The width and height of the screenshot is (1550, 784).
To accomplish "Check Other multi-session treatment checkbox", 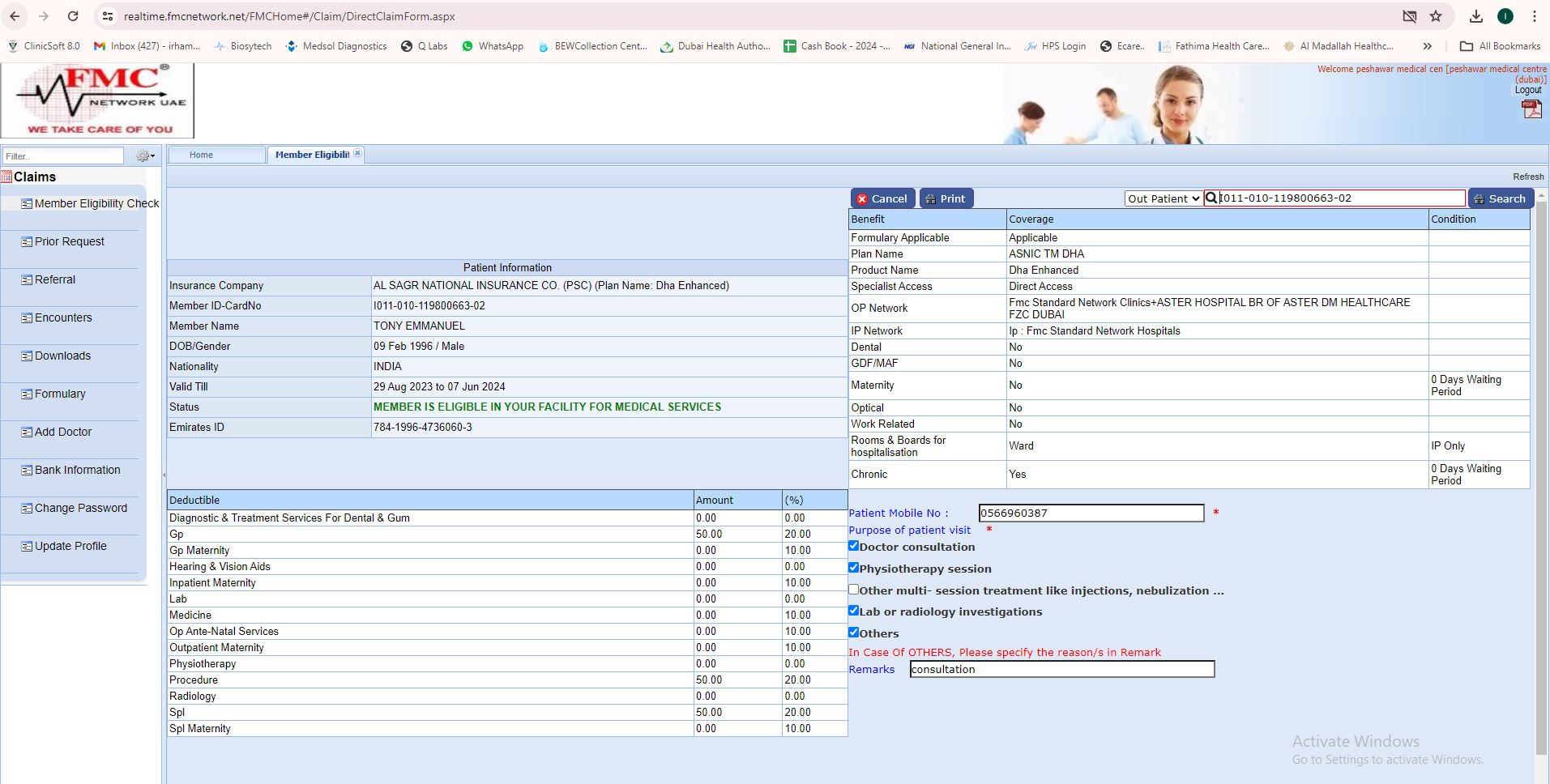I will (853, 590).
